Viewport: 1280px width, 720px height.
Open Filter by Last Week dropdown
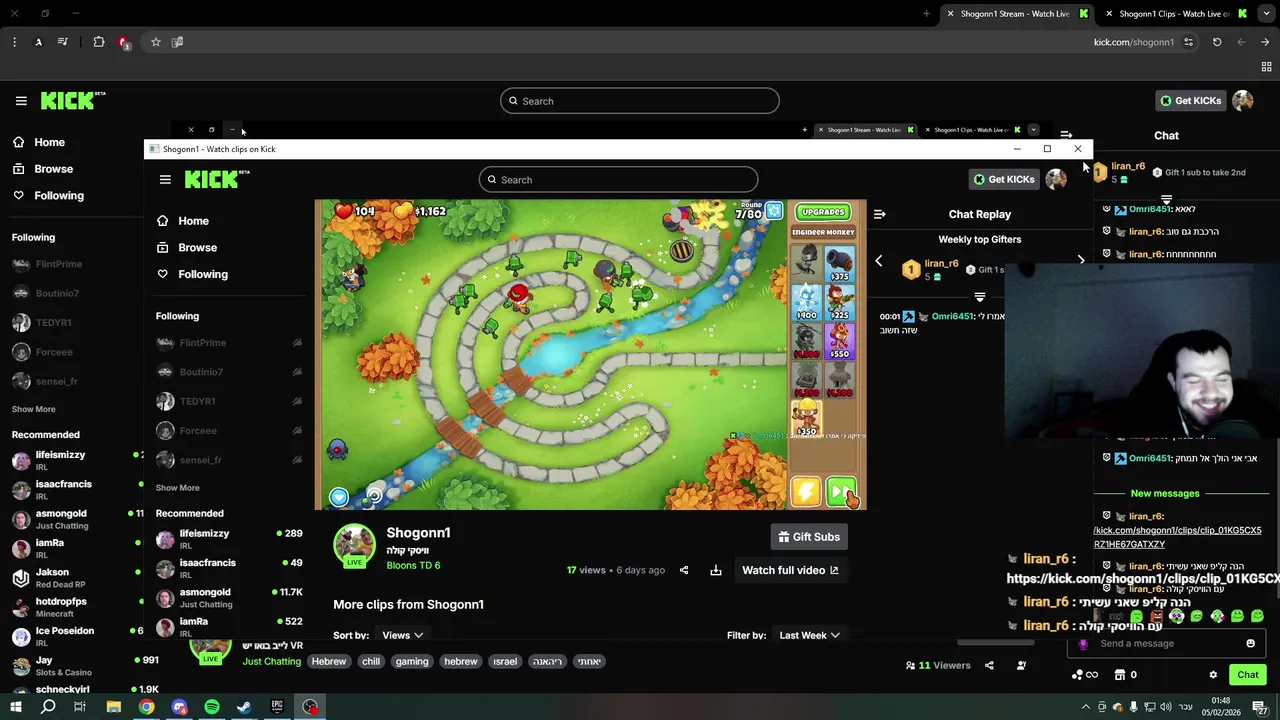pyautogui.click(x=810, y=635)
